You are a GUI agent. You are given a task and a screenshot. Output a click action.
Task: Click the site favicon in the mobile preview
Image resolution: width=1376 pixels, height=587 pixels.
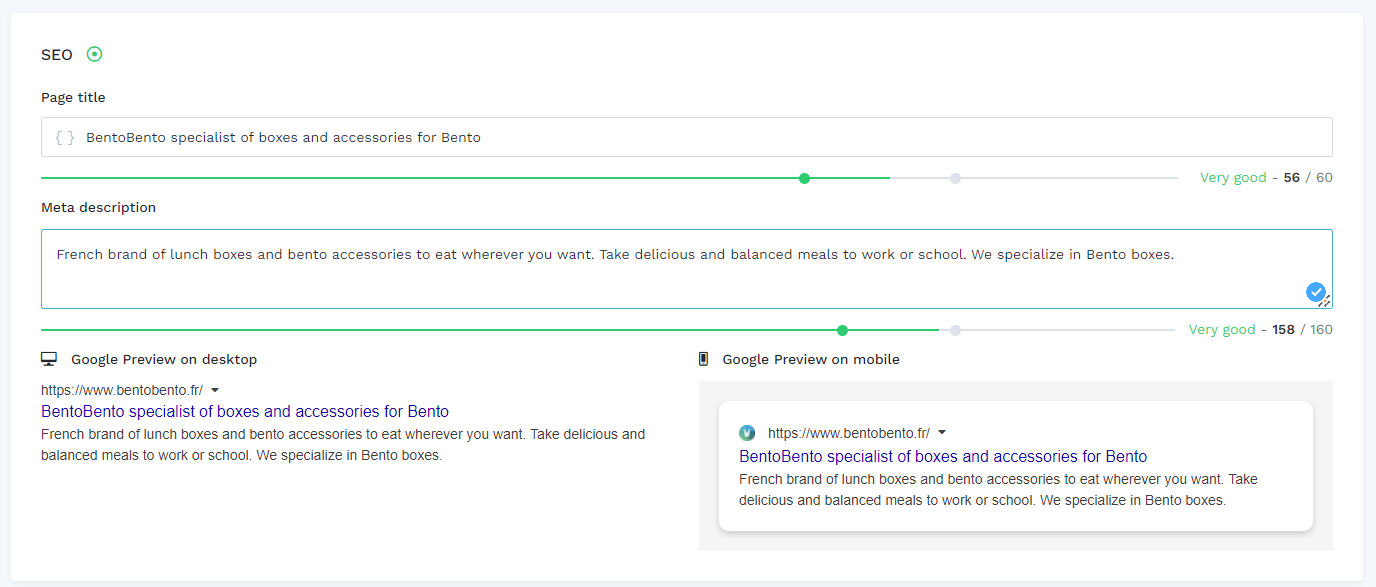click(x=747, y=433)
